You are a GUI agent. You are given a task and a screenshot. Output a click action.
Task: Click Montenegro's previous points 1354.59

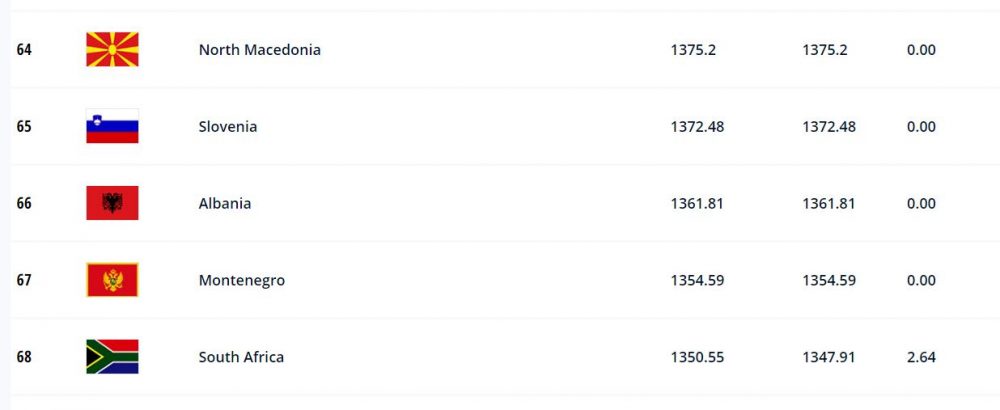[x=828, y=281]
